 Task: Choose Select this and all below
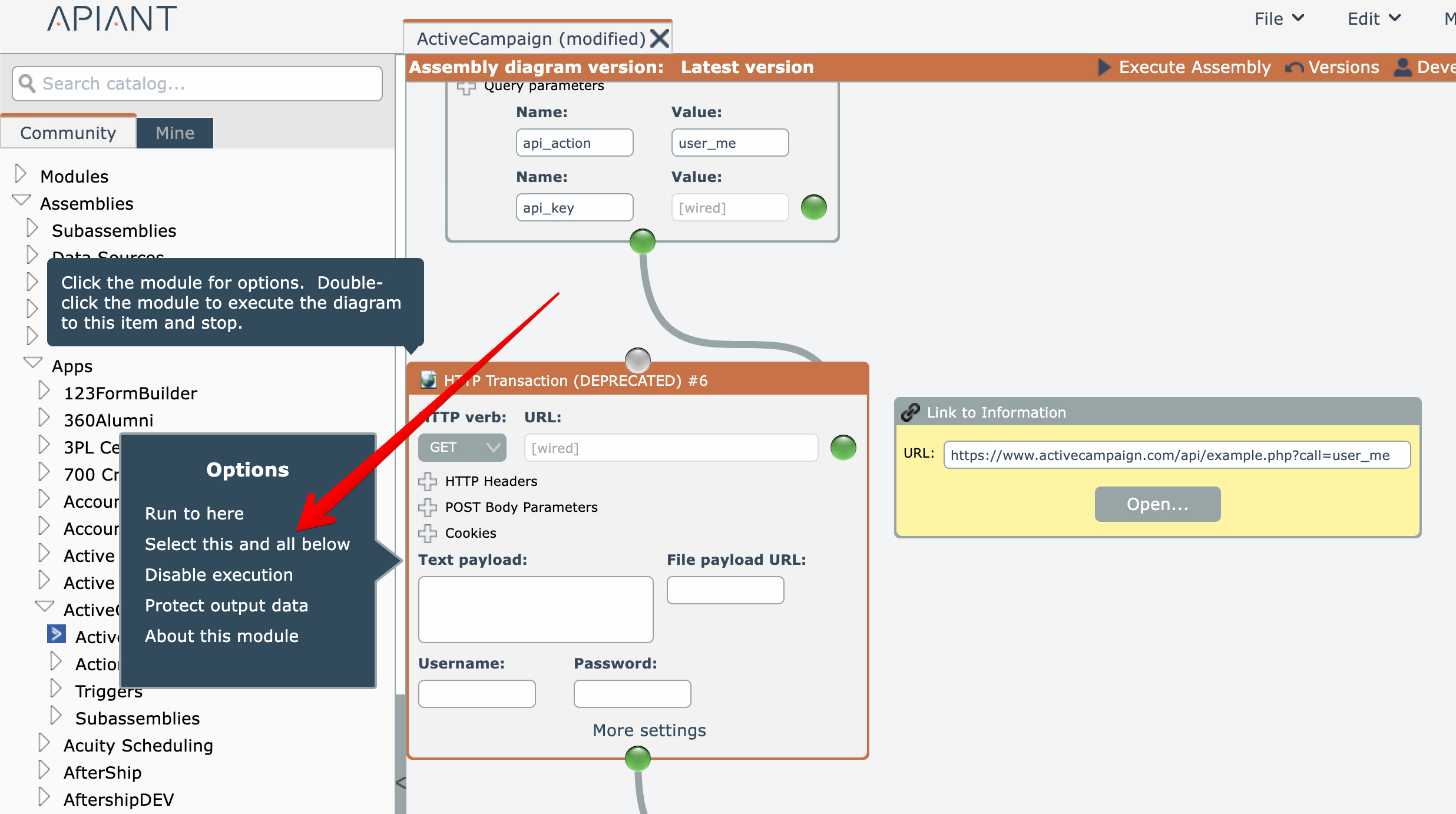(x=247, y=544)
